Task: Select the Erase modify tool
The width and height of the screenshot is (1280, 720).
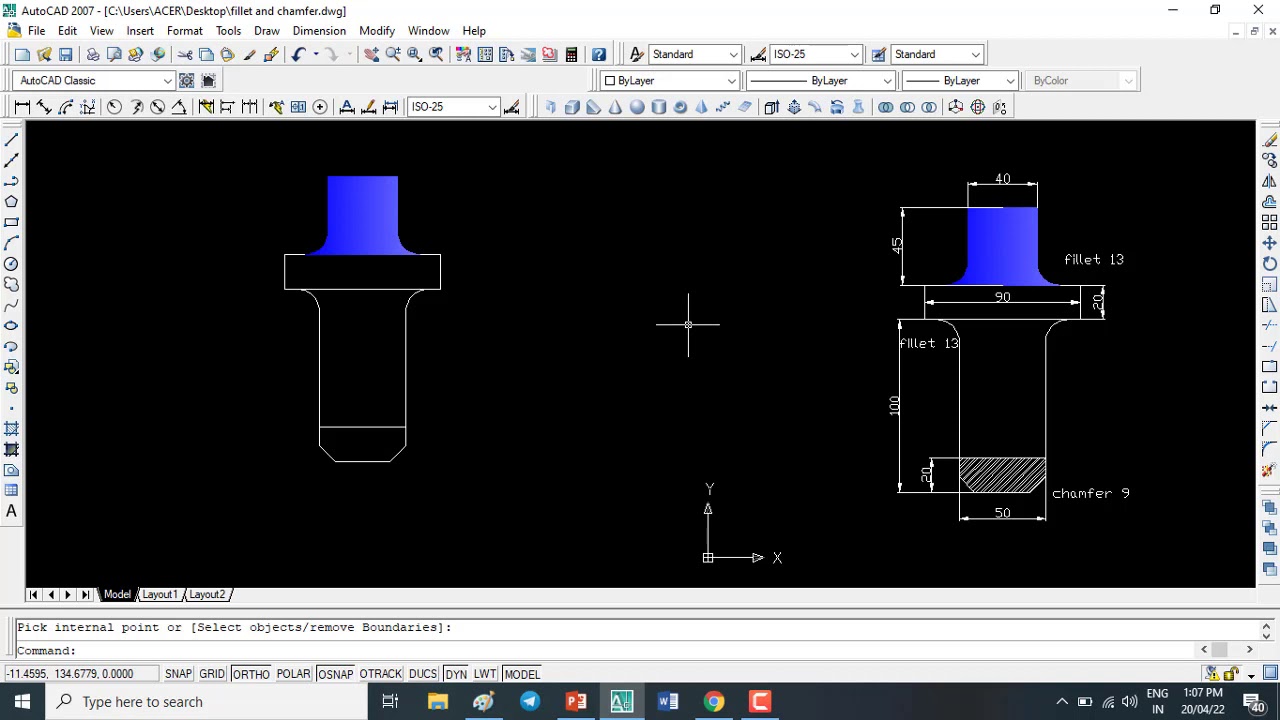Action: point(1269,139)
